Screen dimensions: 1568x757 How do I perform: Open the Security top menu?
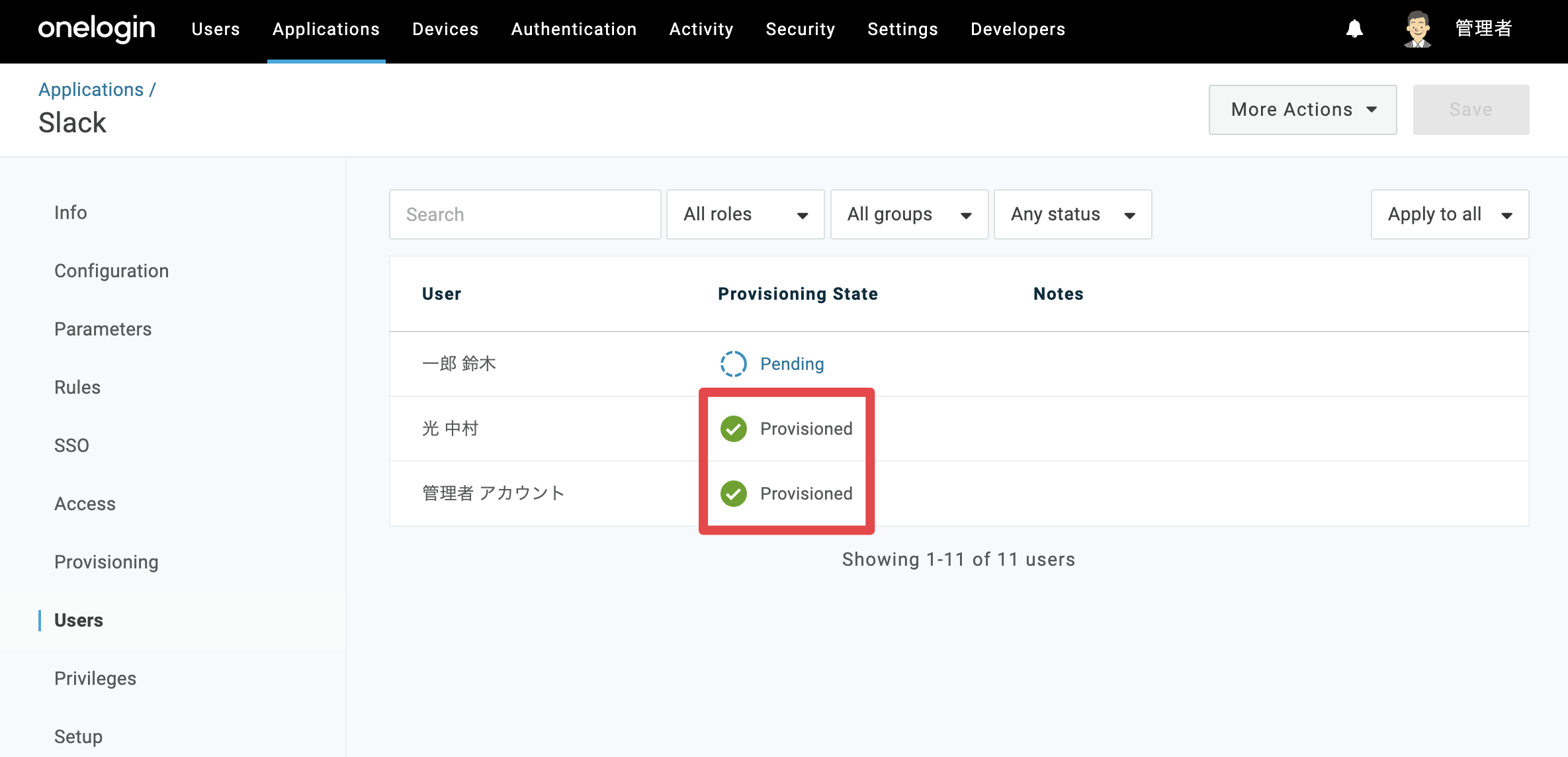click(x=801, y=29)
